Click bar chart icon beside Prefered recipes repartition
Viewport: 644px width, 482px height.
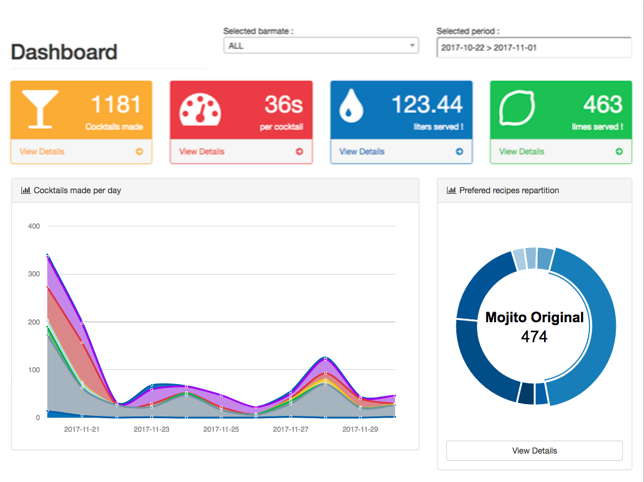pyautogui.click(x=451, y=190)
